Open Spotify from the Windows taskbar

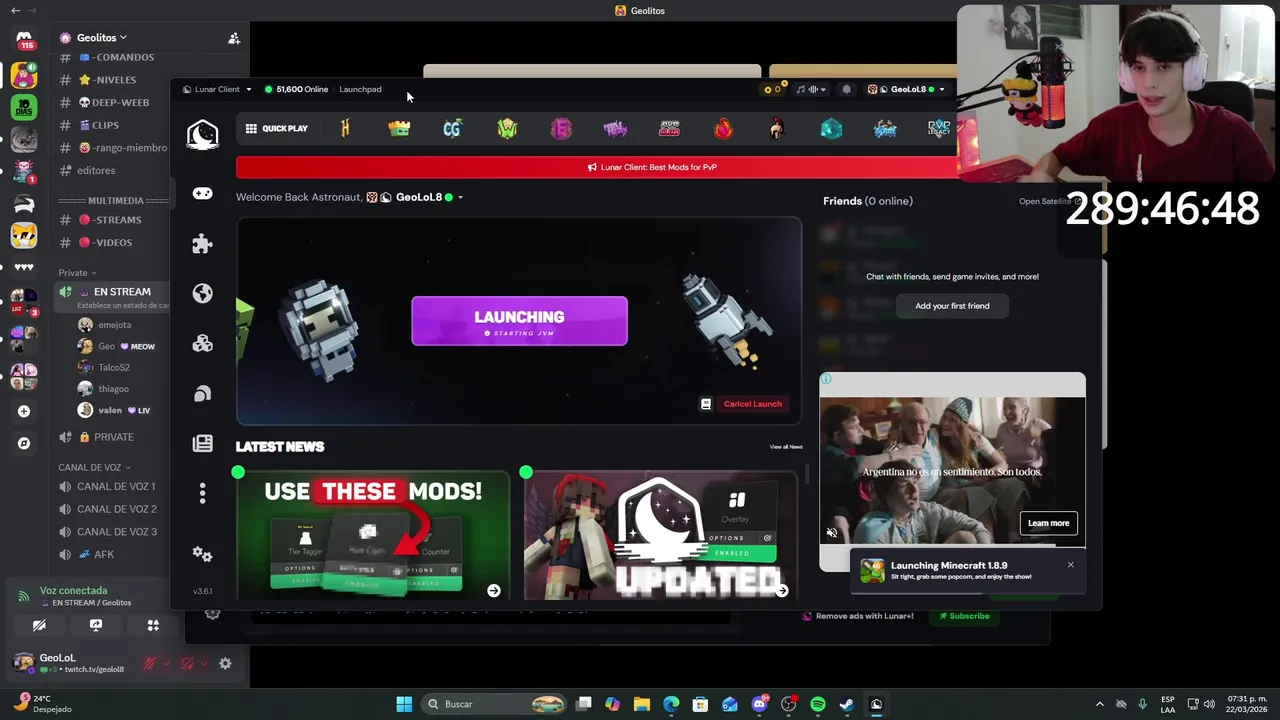coord(817,704)
